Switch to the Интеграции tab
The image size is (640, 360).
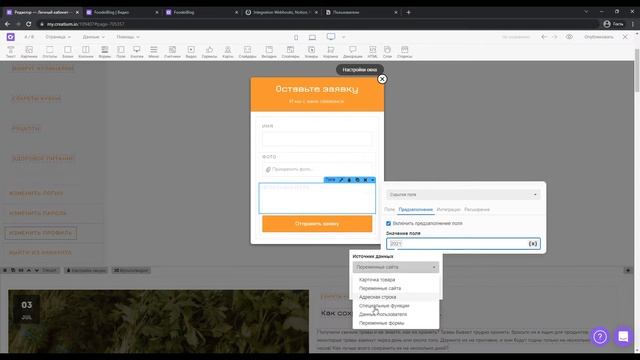[449, 209]
